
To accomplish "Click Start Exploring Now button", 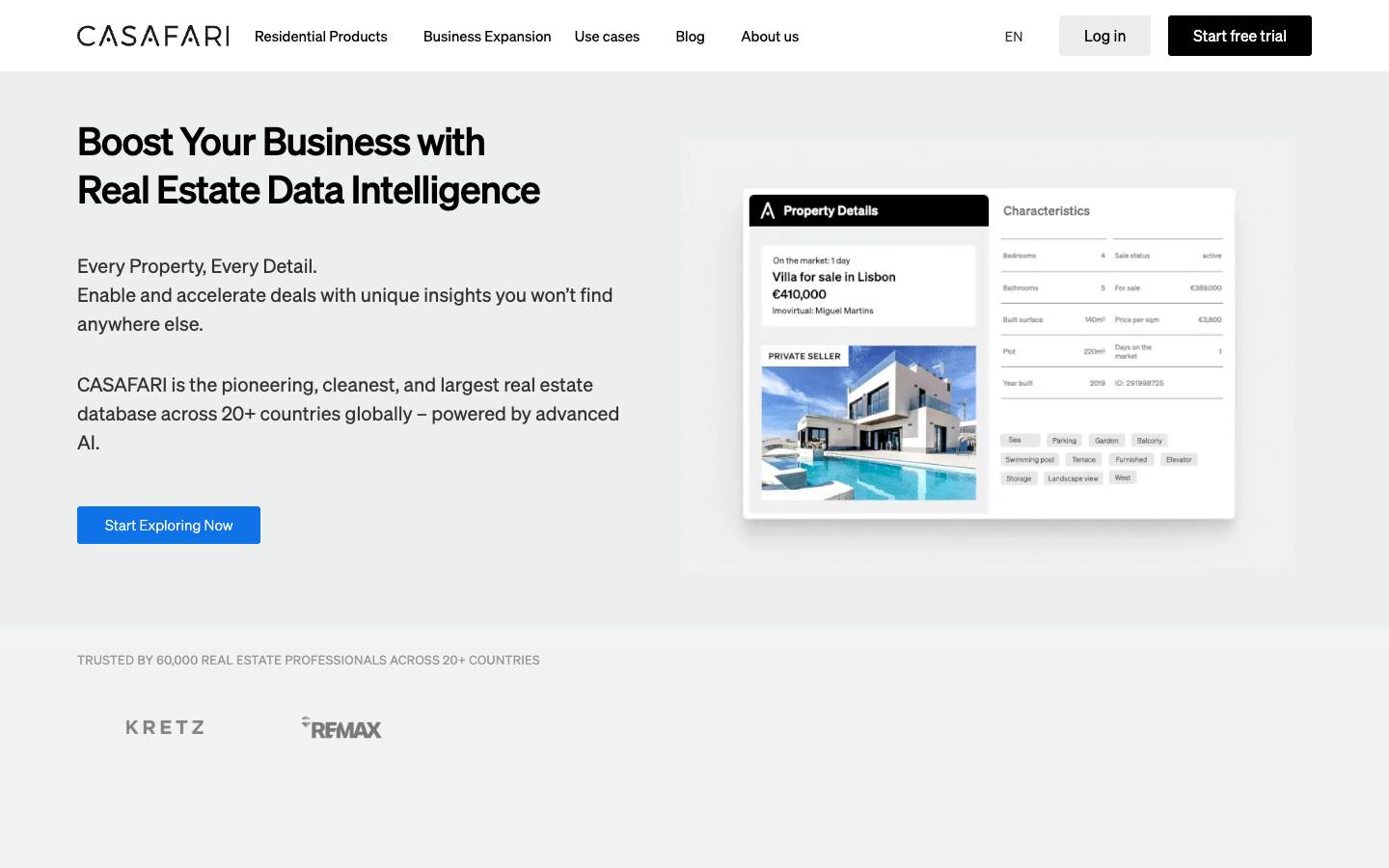I will [169, 525].
